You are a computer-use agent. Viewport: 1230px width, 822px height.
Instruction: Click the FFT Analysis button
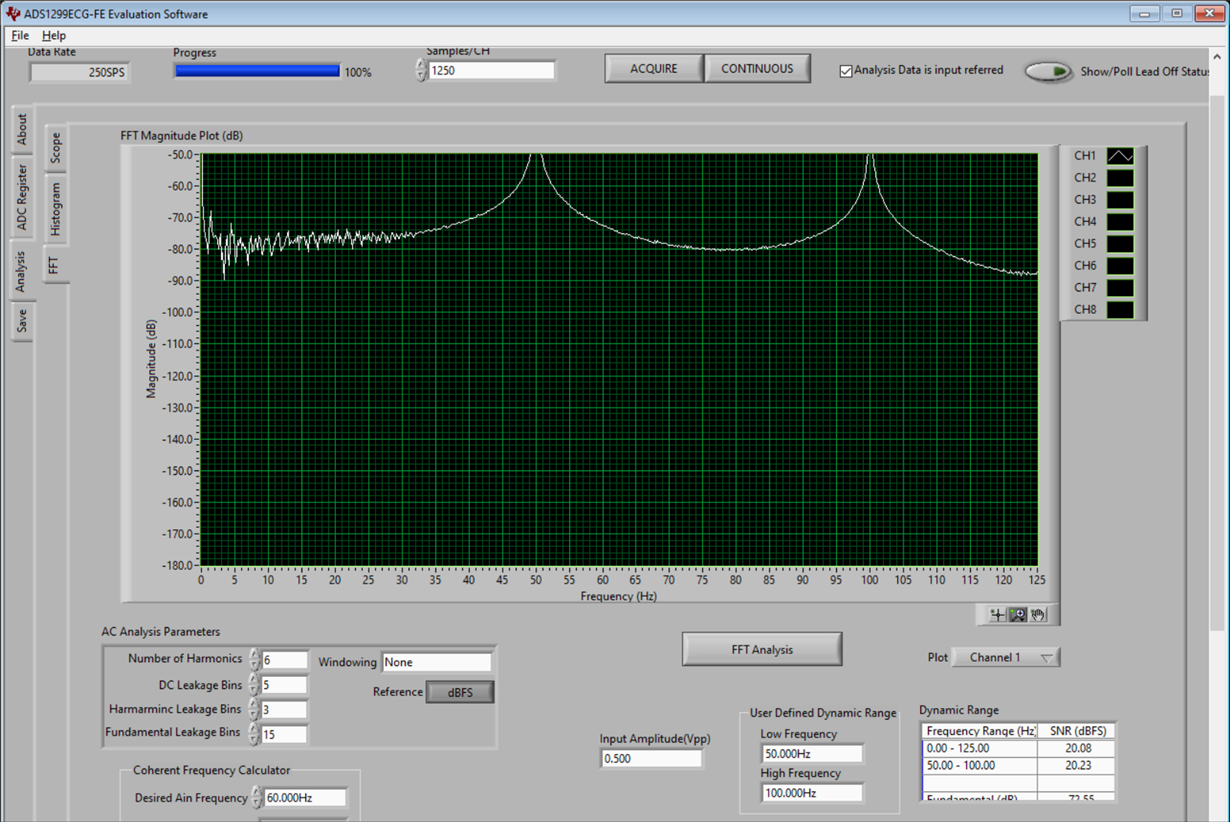pos(762,649)
